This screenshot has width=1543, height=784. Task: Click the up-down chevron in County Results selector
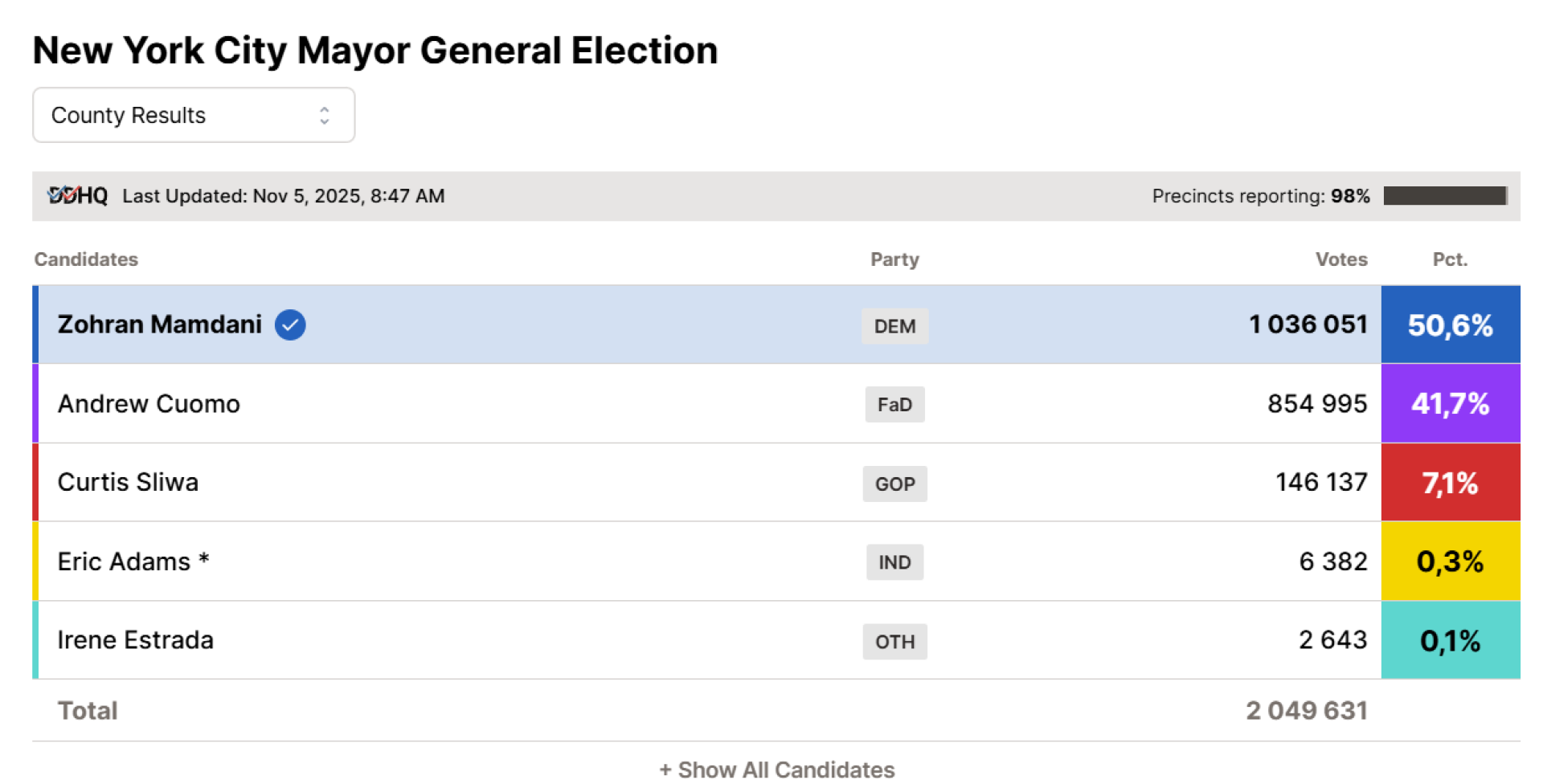(325, 115)
